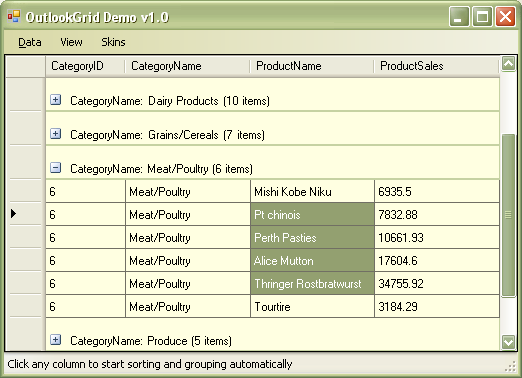Select the row header for Mishi Kobe Niku row

pyautogui.click(x=25, y=191)
